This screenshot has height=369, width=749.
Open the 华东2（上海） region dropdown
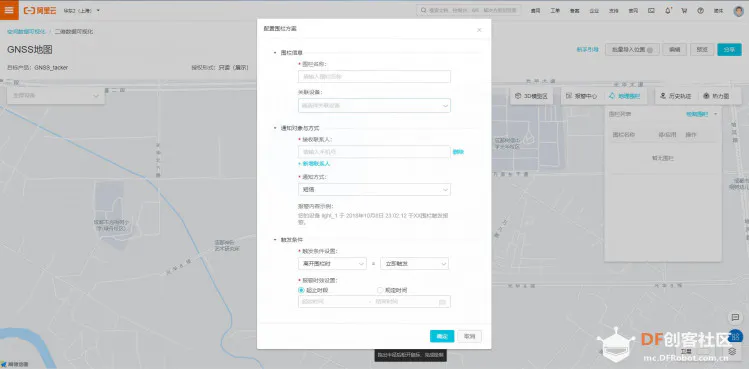82,10
